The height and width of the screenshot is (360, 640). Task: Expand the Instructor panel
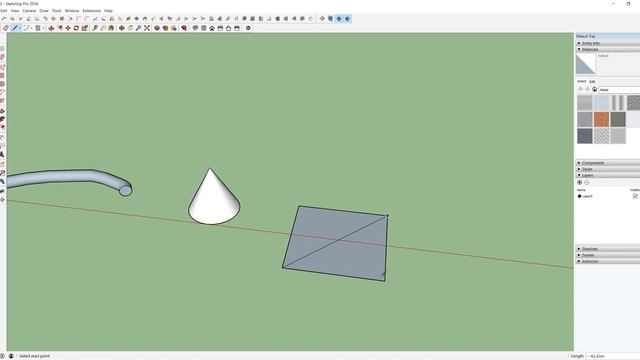tap(608, 261)
